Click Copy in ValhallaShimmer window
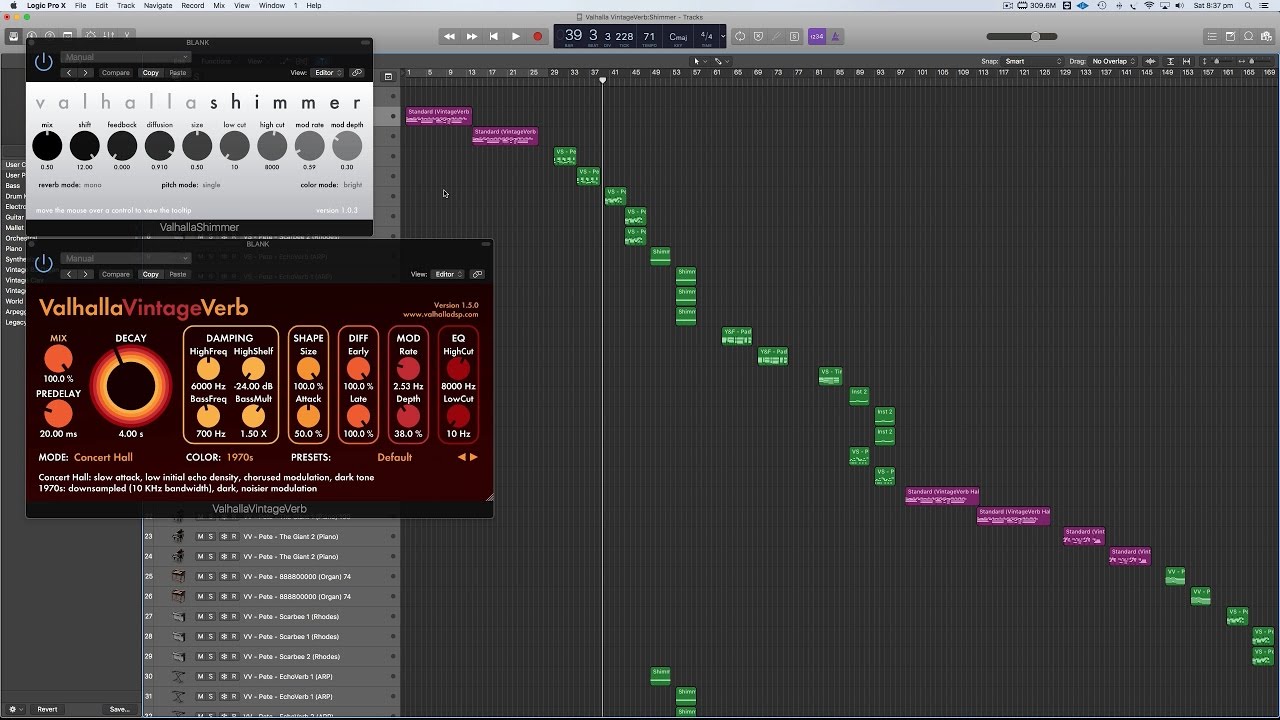This screenshot has height=720, width=1280. [x=150, y=73]
